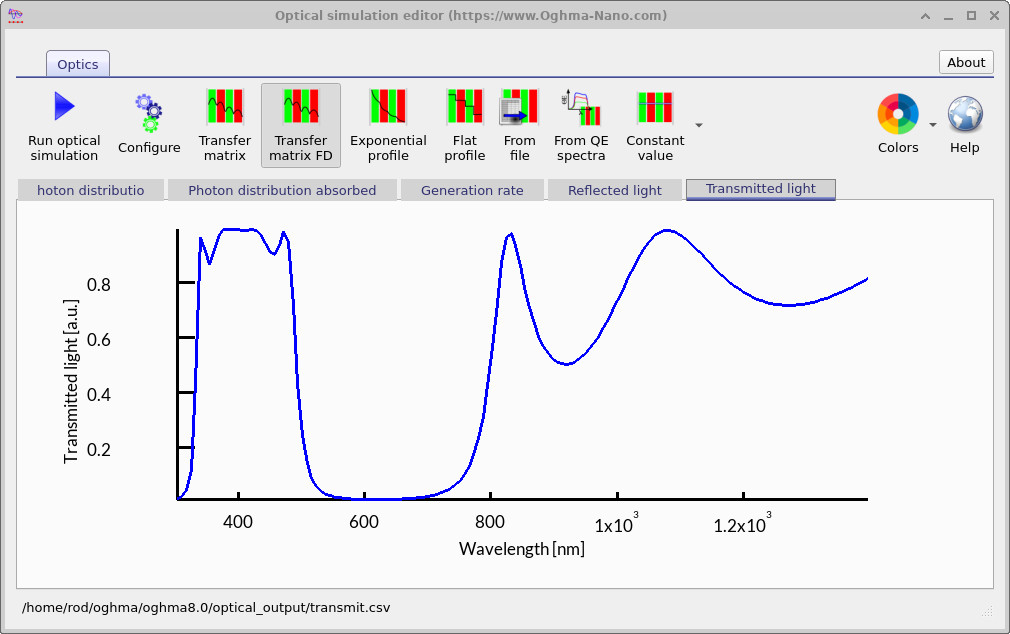Open the Help globe icon
Screen dimensions: 1010x634
point(965,125)
